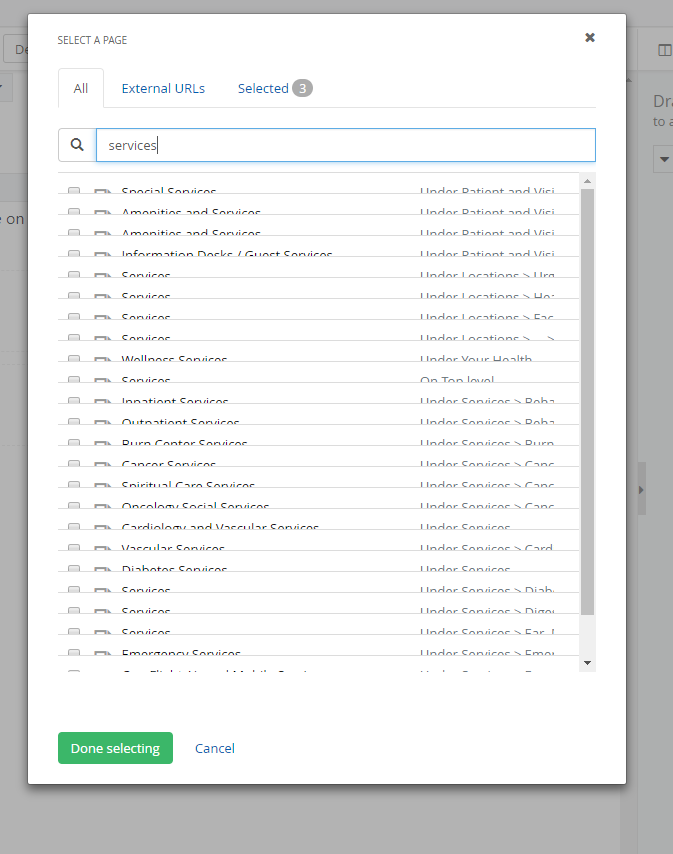Collapse the right side panel arrow

coord(641,489)
